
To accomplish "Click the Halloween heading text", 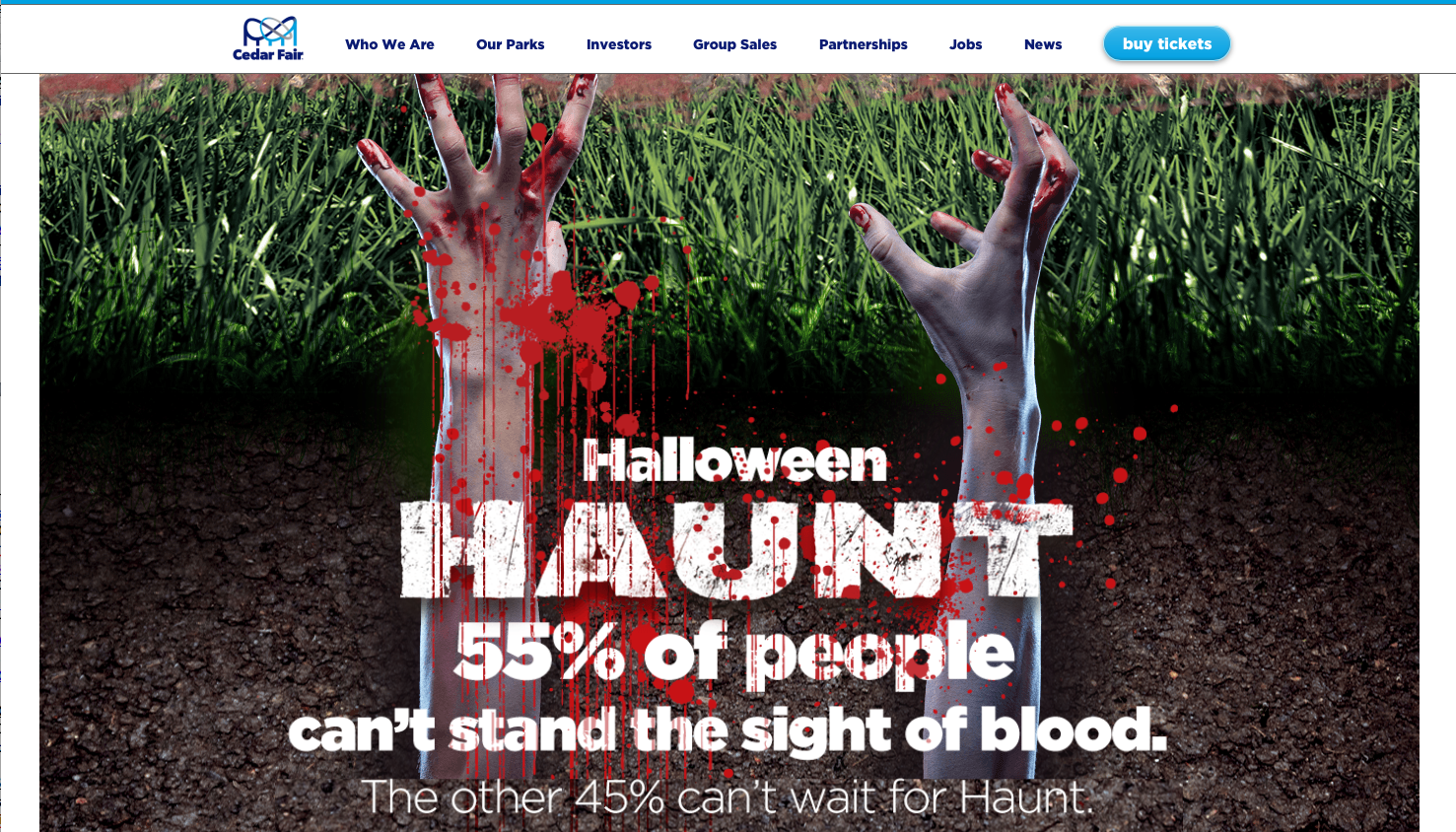I will (735, 460).
